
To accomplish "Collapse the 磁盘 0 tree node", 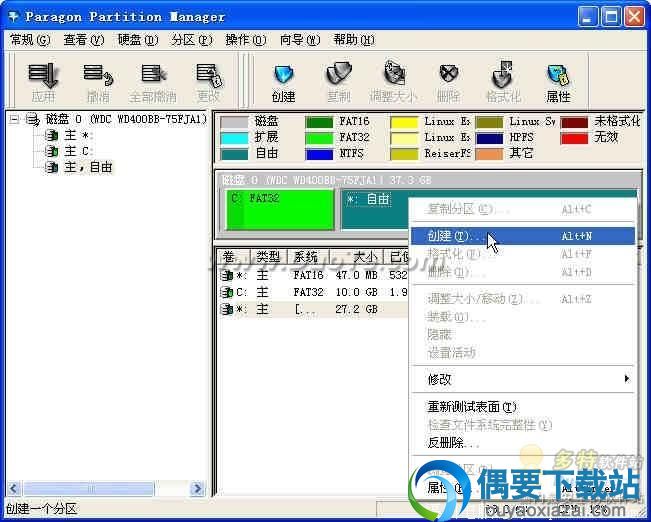I will [x=15, y=120].
